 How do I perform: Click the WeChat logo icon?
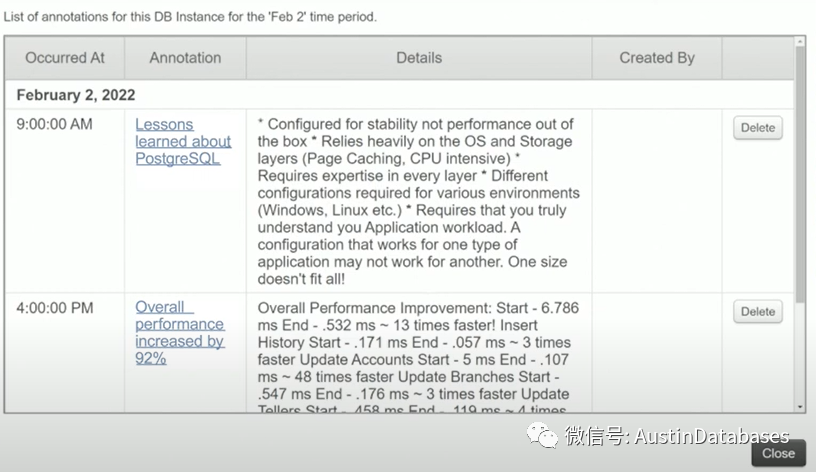click(542, 435)
